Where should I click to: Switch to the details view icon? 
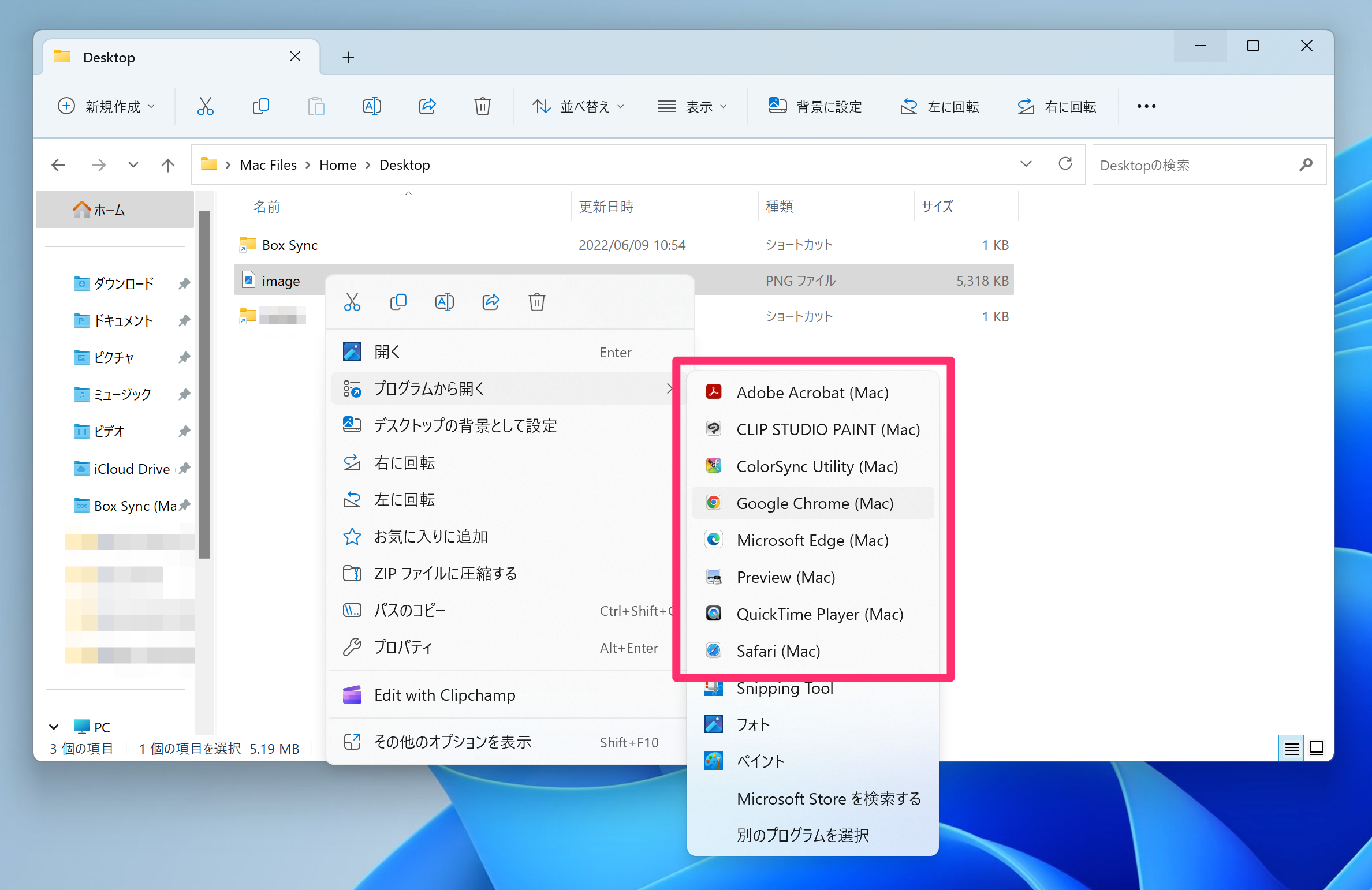1292,749
